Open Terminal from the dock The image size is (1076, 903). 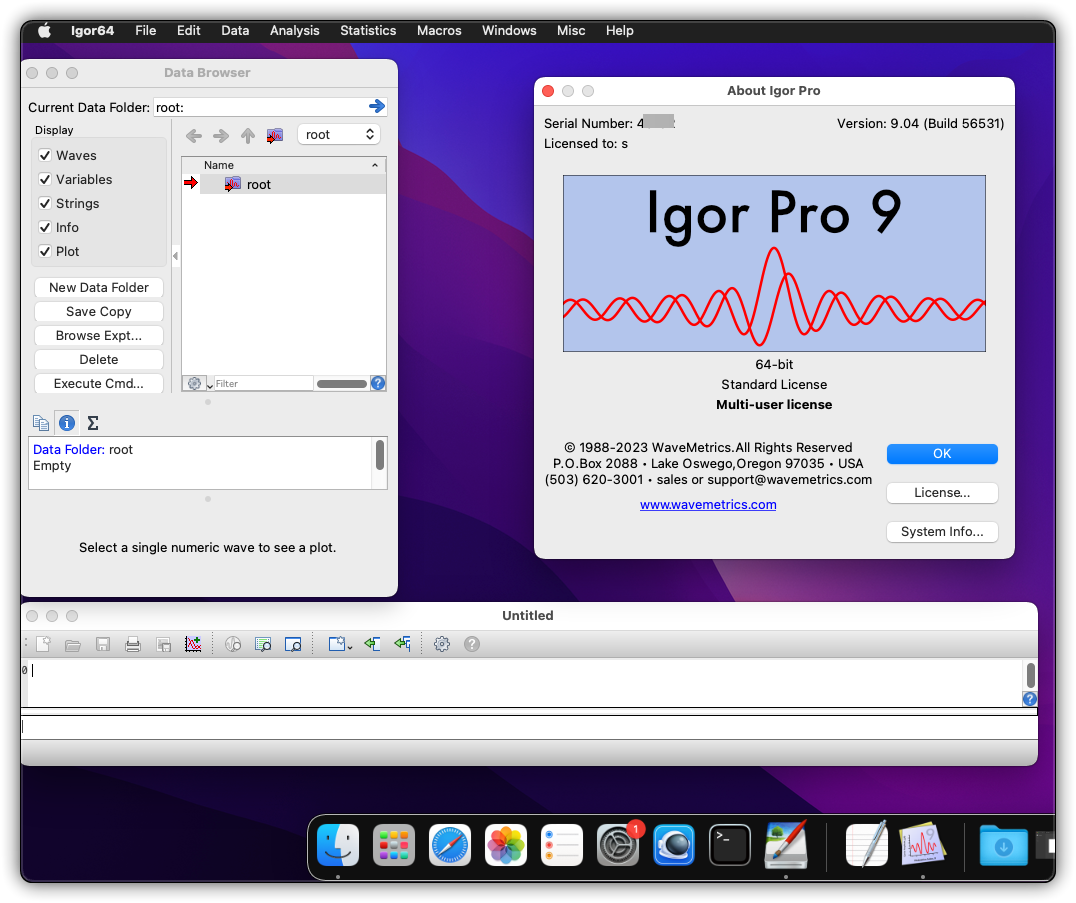click(729, 845)
